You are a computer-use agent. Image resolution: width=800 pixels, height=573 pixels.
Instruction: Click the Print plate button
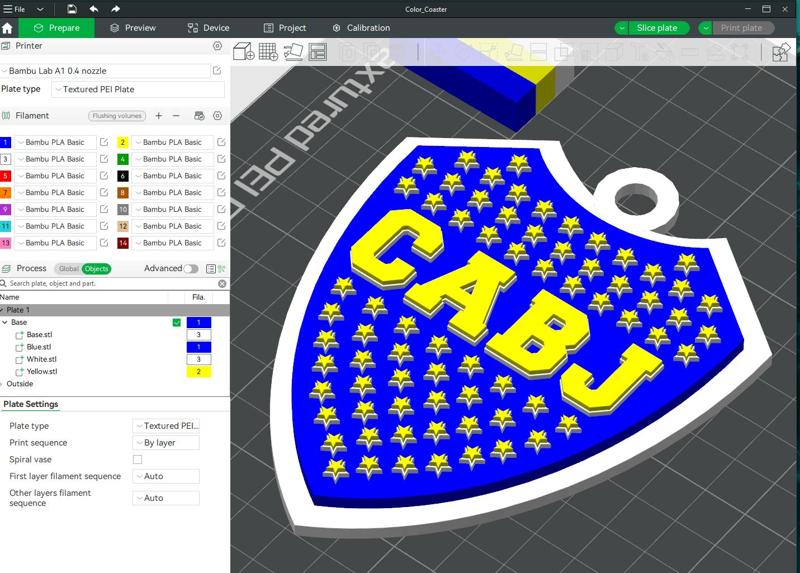(x=742, y=28)
